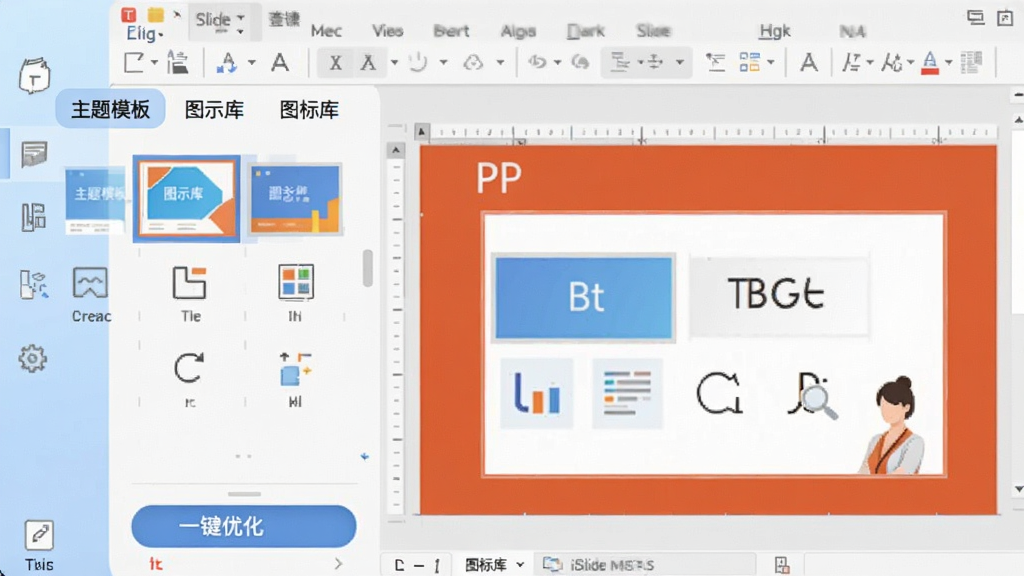This screenshot has width=1024, height=576.
Task: Expand the undo dropdown arrow
Action: coord(557,63)
